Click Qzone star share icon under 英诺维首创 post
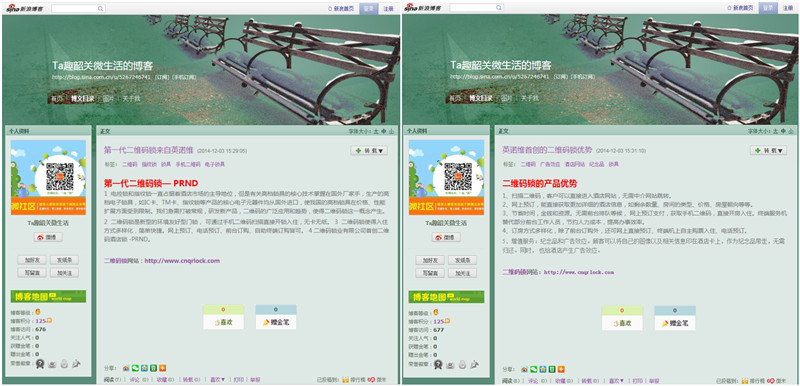The height and width of the screenshot is (386, 800). point(543,369)
